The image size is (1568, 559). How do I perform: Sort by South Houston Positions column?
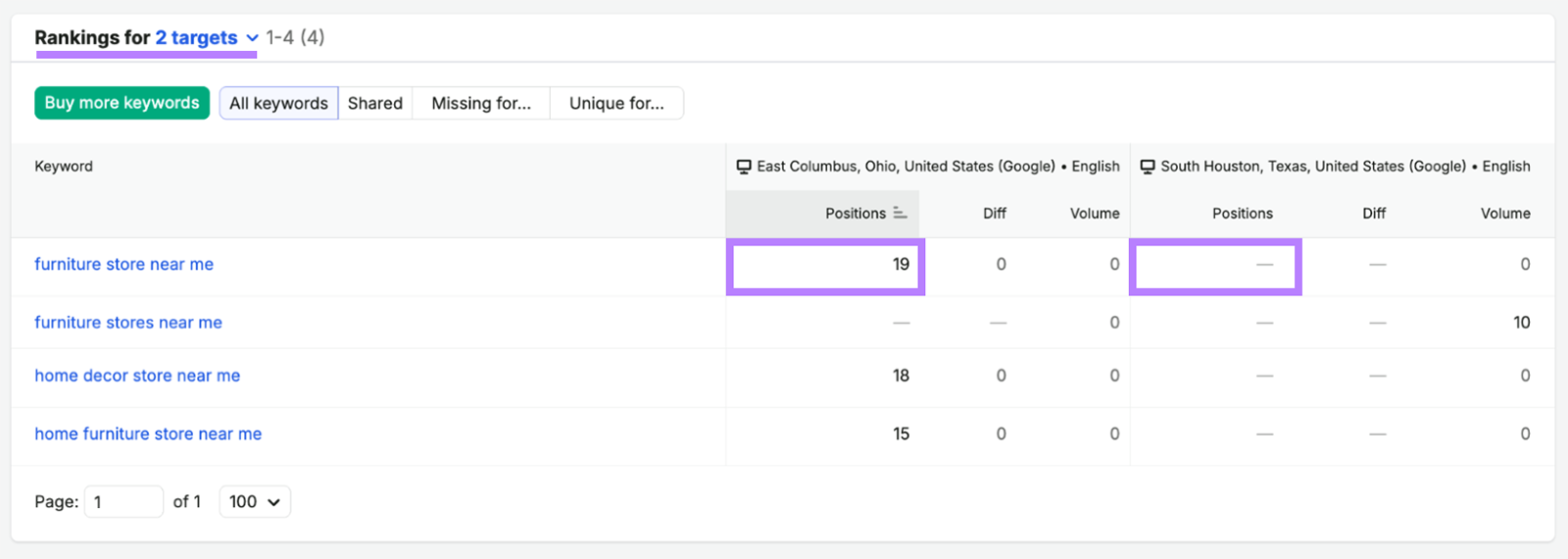tap(1242, 213)
